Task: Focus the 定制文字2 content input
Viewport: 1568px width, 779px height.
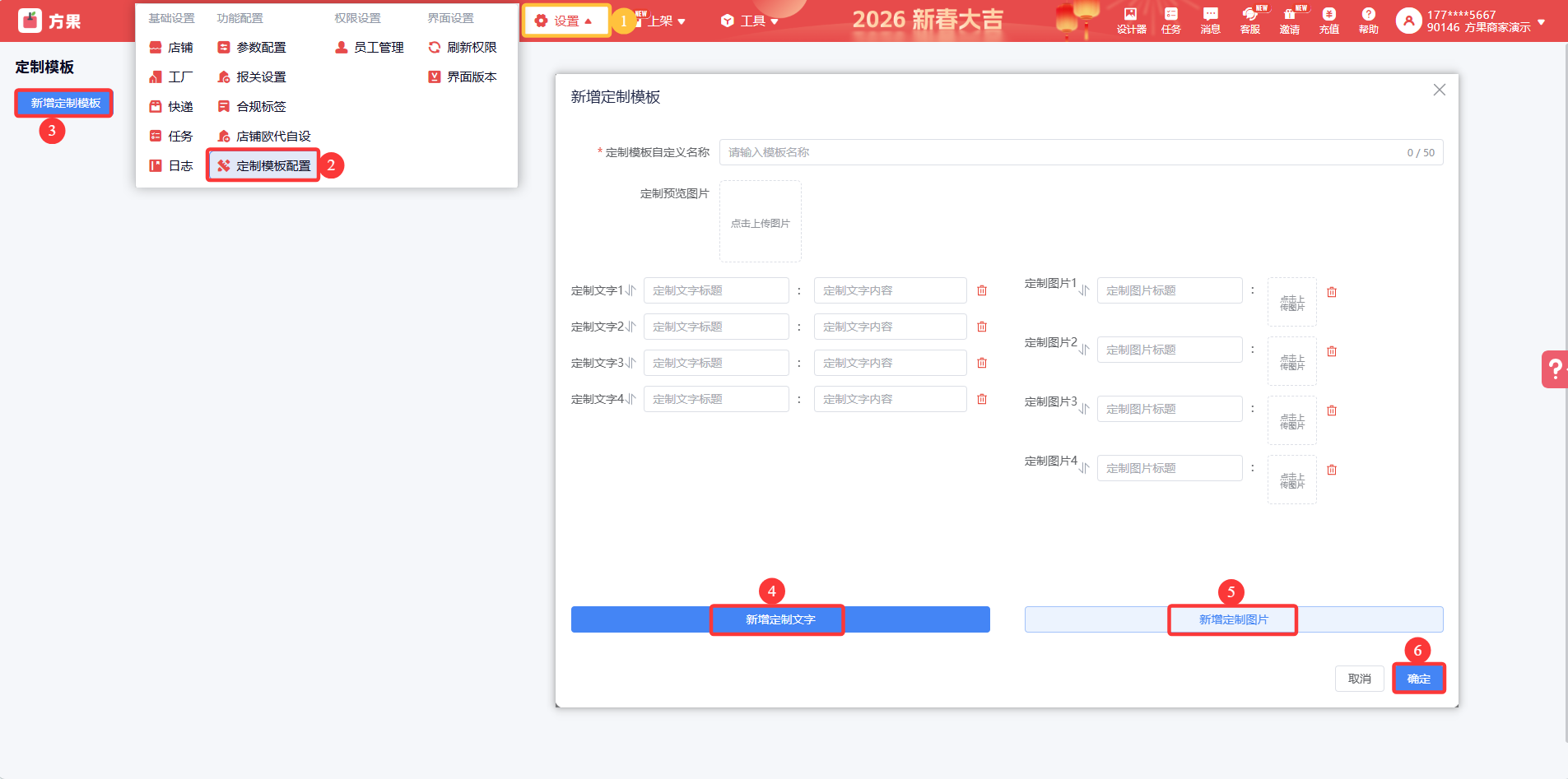Action: pos(891,327)
